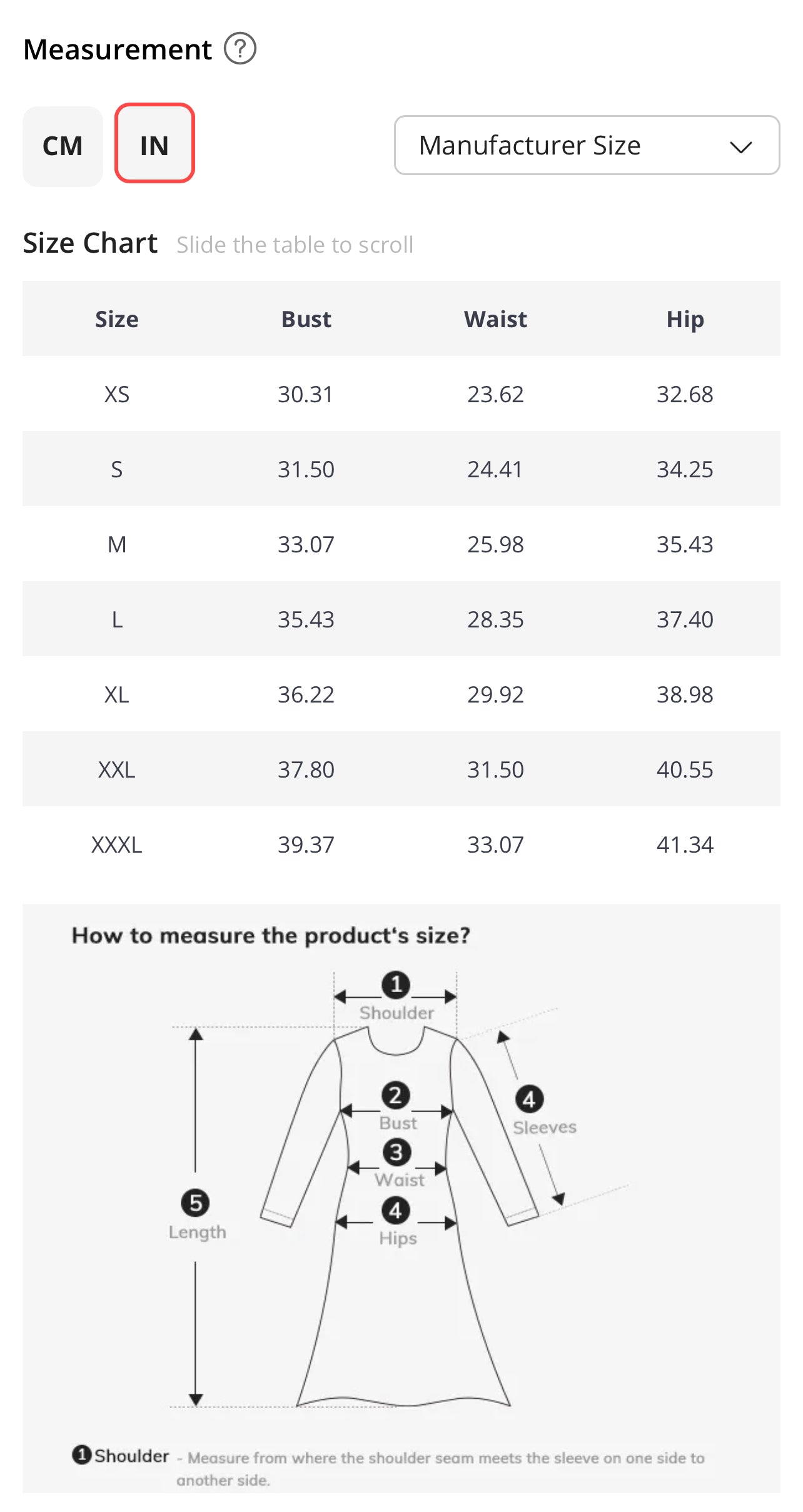Click the Shoulder description bullet icon
This screenshot has width=803, height=1512.
[x=81, y=1455]
